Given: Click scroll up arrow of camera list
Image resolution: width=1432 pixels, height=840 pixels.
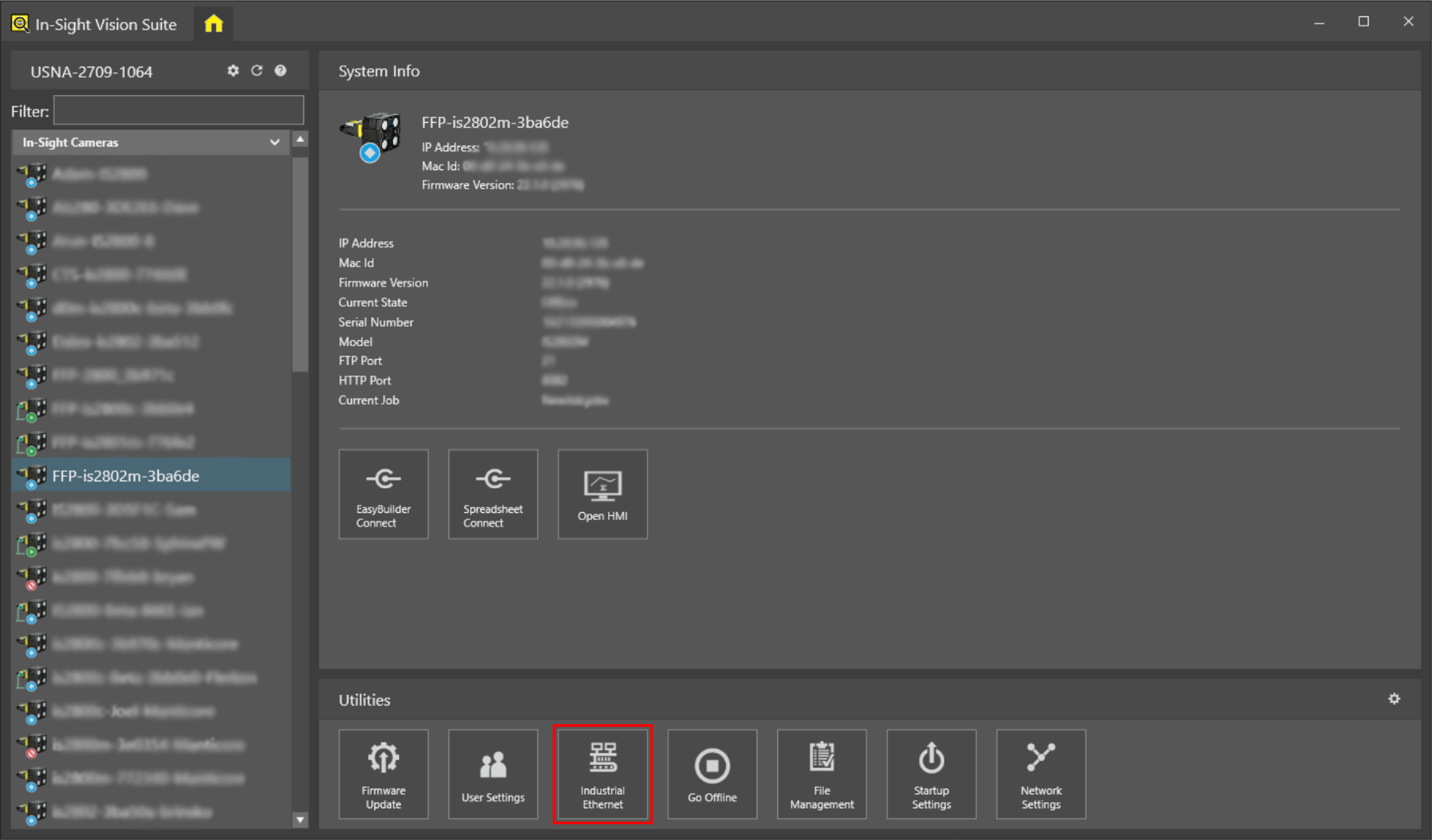Looking at the screenshot, I should tap(300, 139).
